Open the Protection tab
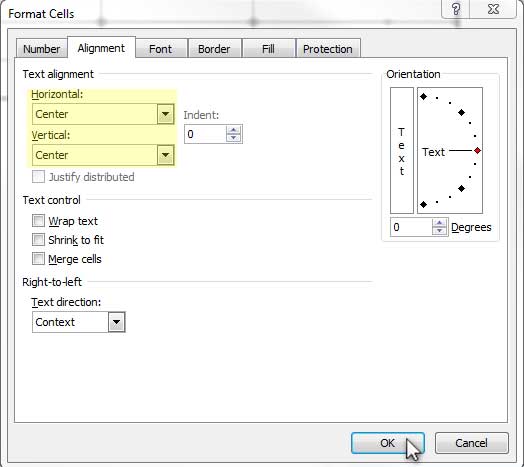This screenshot has height=467, width=524. [328, 49]
